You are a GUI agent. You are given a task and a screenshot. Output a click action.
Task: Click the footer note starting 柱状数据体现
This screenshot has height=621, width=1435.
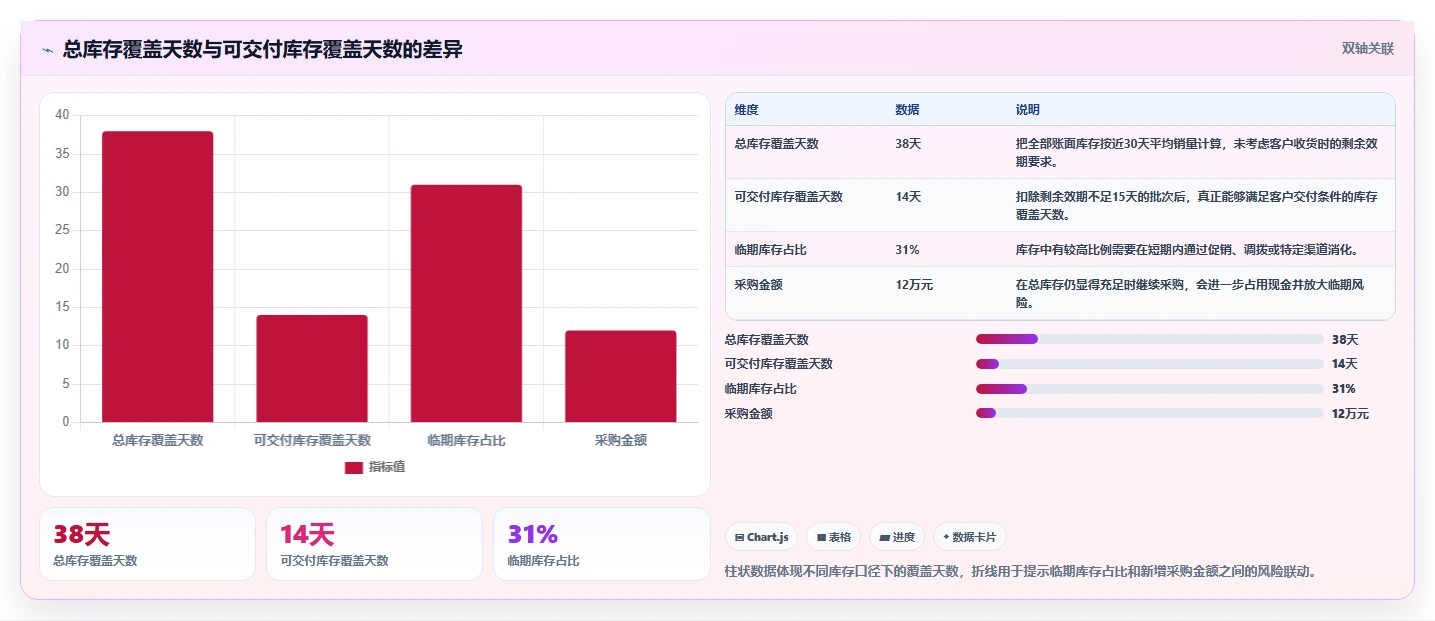click(1021, 571)
